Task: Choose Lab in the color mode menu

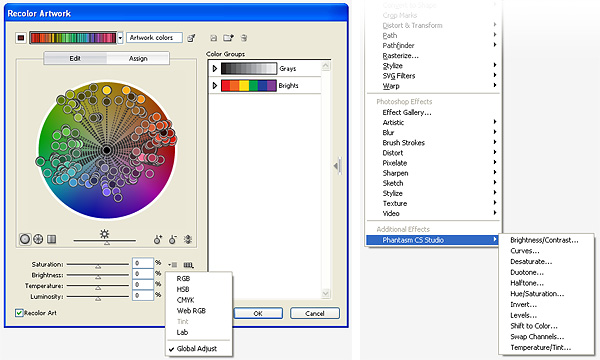Action: pyautogui.click(x=182, y=332)
